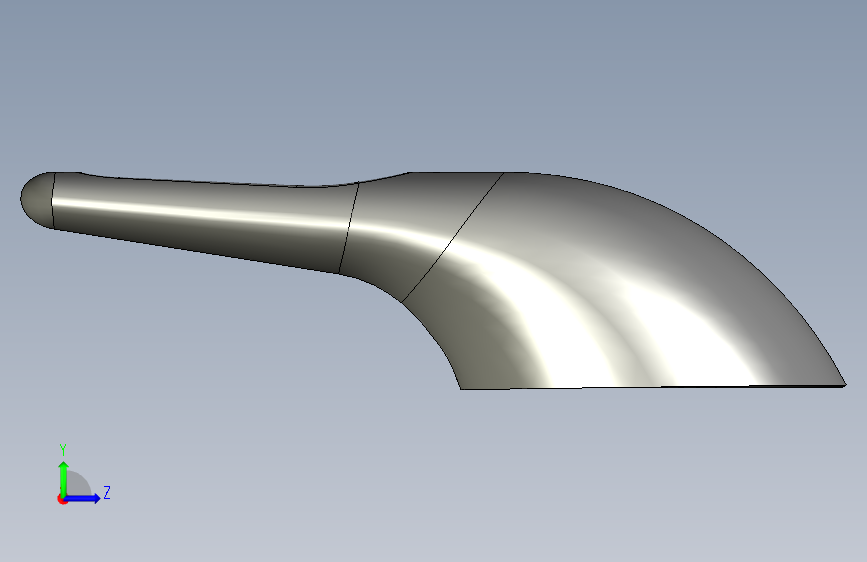Image resolution: width=867 pixels, height=562 pixels.
Task: Click the blue Z axis arrow
Action: pyautogui.click(x=82, y=498)
